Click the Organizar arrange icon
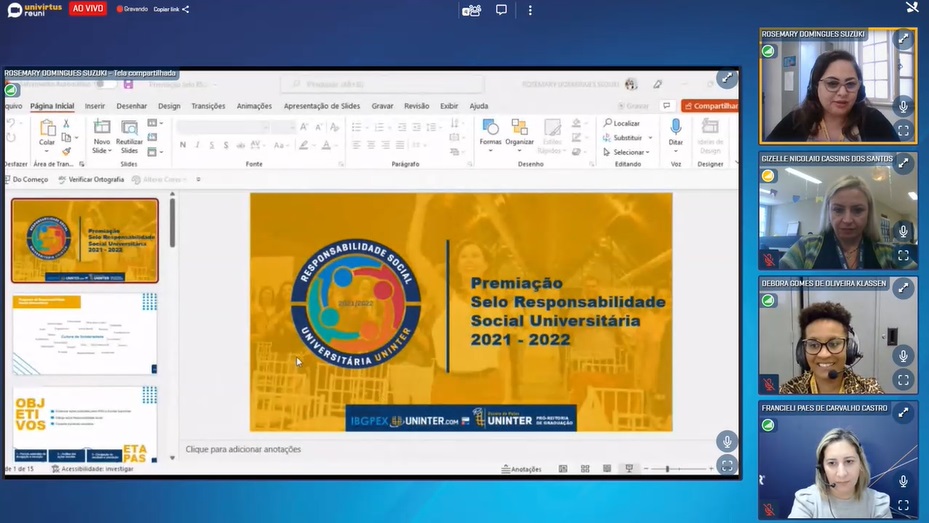Viewport: 929px width, 523px height. (x=520, y=127)
